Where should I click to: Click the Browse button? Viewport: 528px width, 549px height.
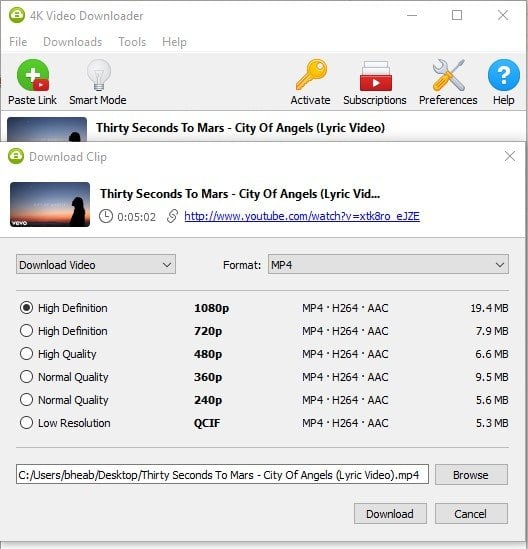click(x=471, y=475)
